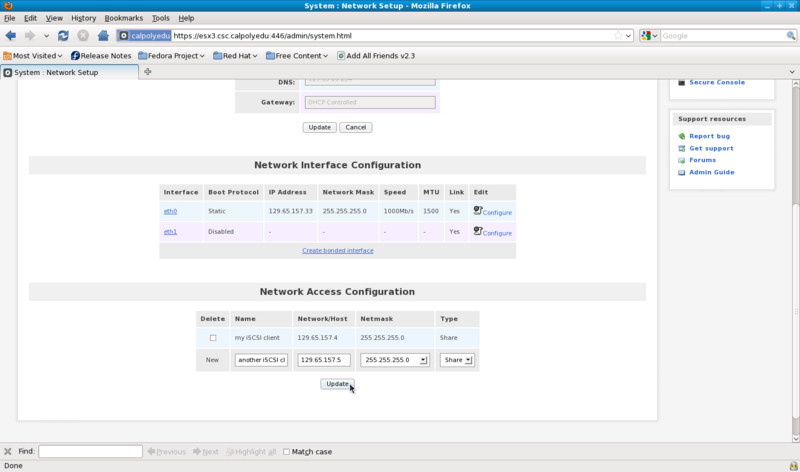Screen dimensions: 800x472
Task: Click the Google search input field
Action: (723, 36)
